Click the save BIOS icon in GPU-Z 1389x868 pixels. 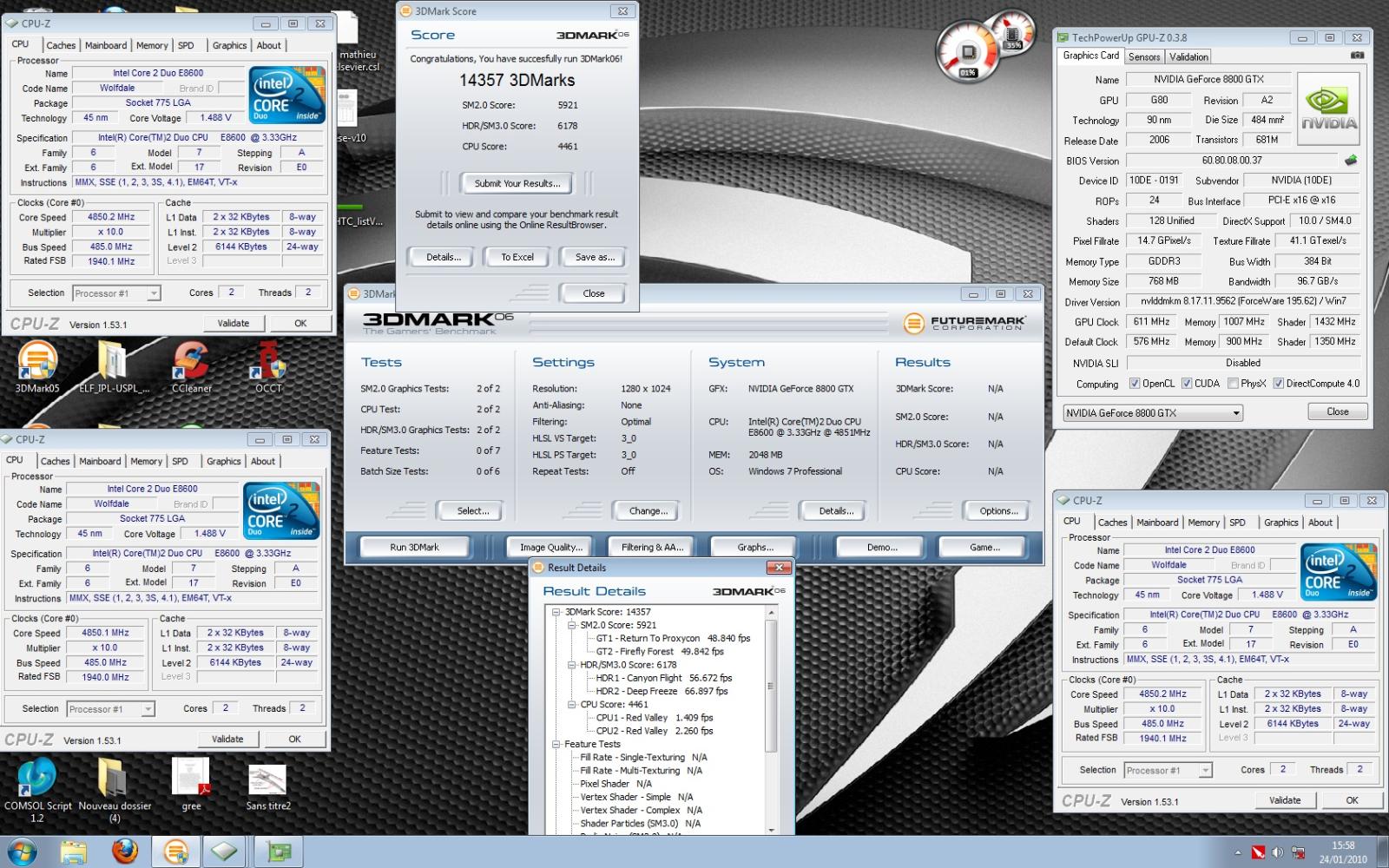pyautogui.click(x=1351, y=160)
